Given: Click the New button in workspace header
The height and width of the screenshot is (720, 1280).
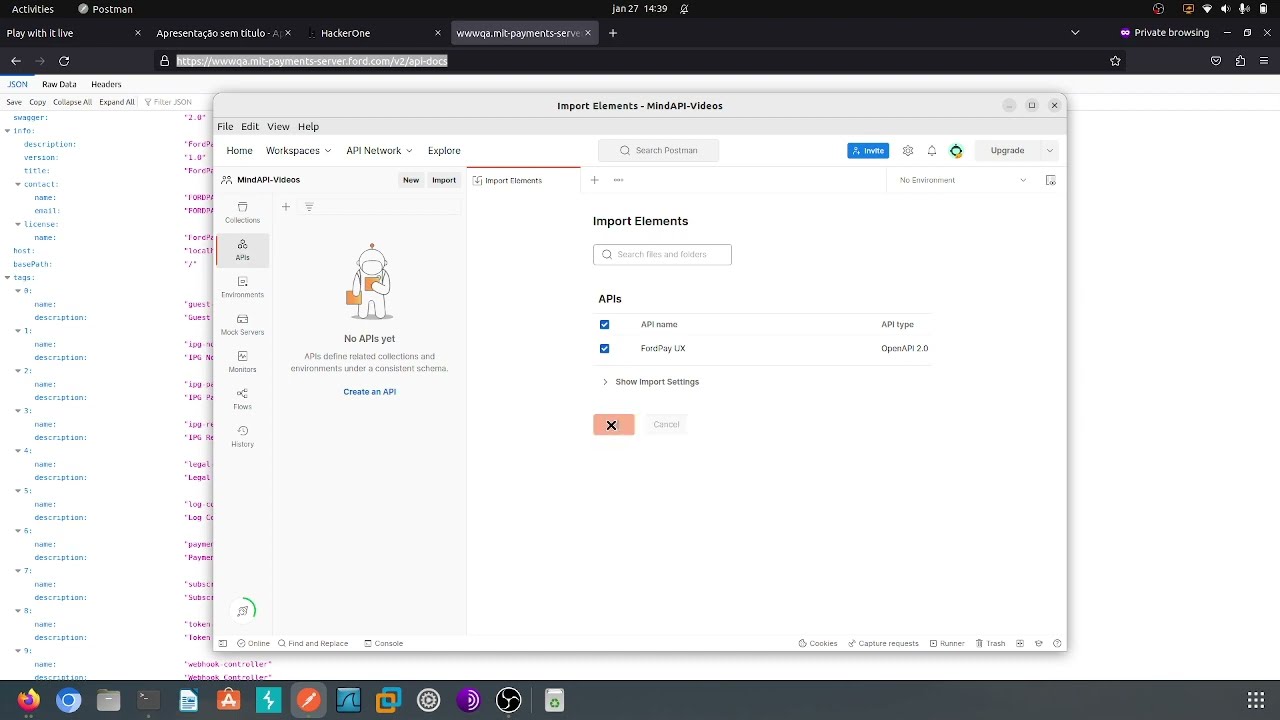Looking at the screenshot, I should pyautogui.click(x=411, y=180).
